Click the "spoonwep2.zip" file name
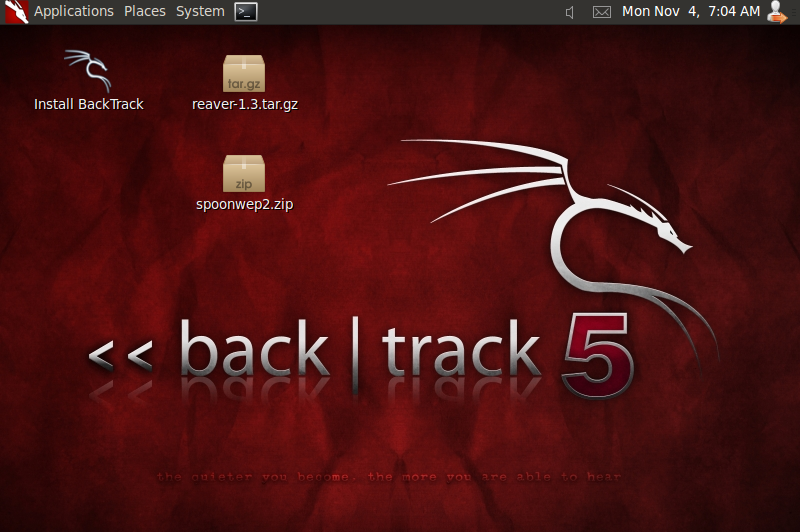 coord(244,204)
